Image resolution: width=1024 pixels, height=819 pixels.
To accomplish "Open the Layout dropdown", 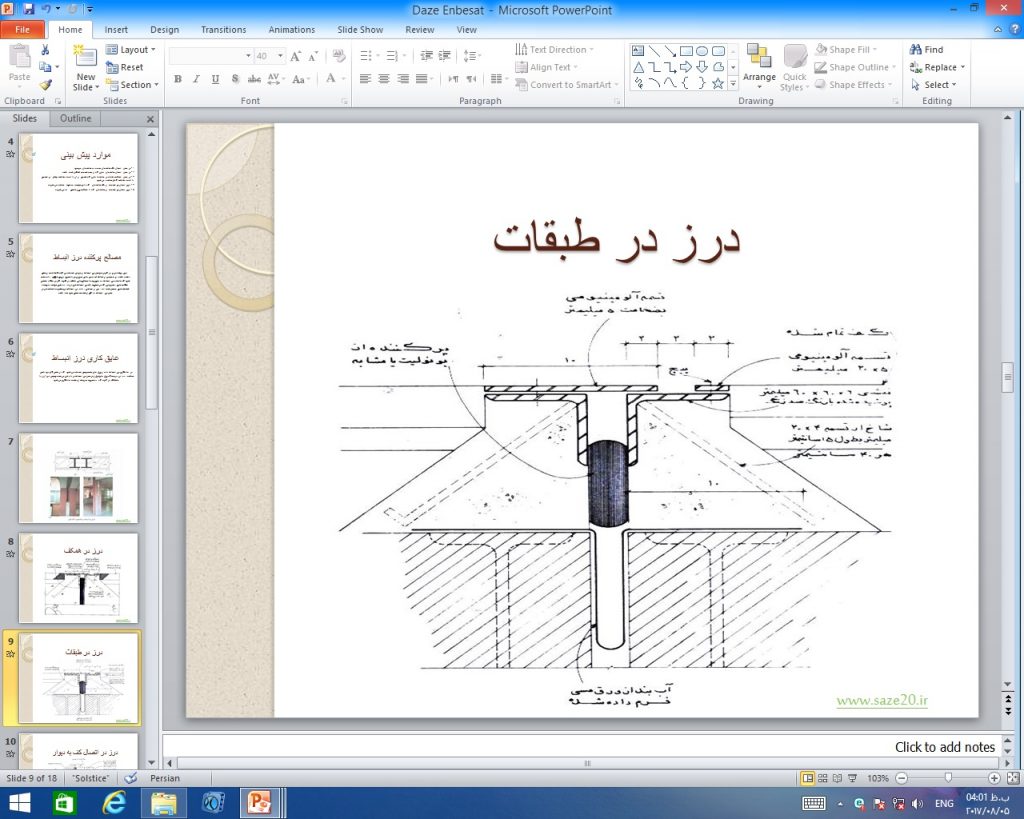I will (131, 50).
